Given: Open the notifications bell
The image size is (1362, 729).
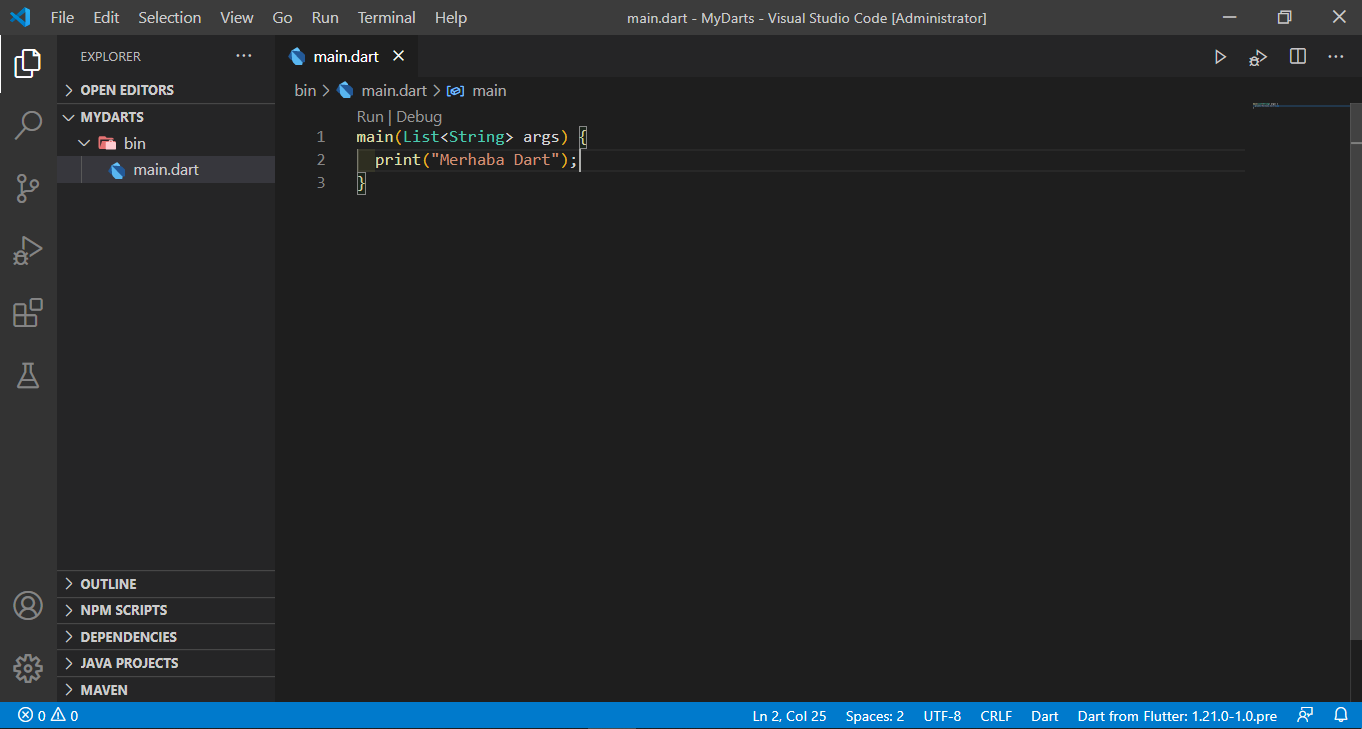Looking at the screenshot, I should 1341,716.
